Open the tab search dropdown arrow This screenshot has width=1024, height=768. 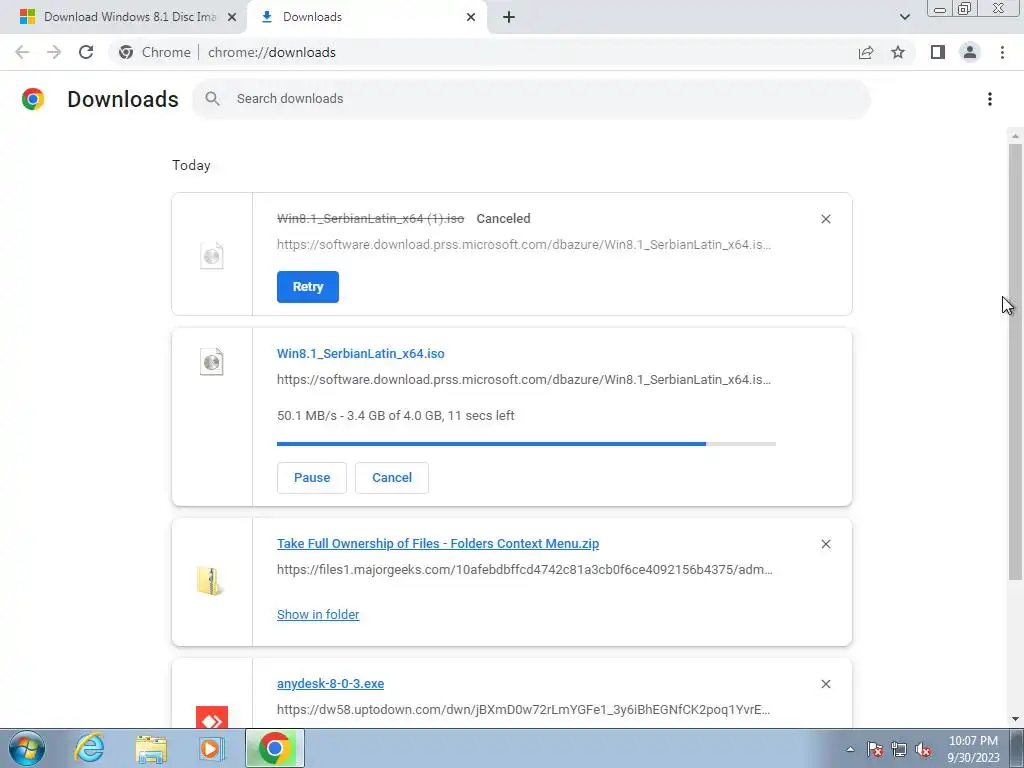tap(904, 17)
